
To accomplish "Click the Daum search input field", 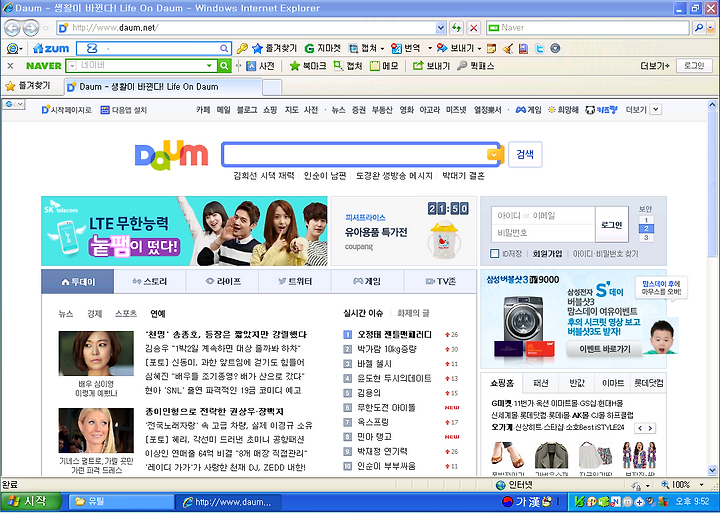I will click(354, 154).
